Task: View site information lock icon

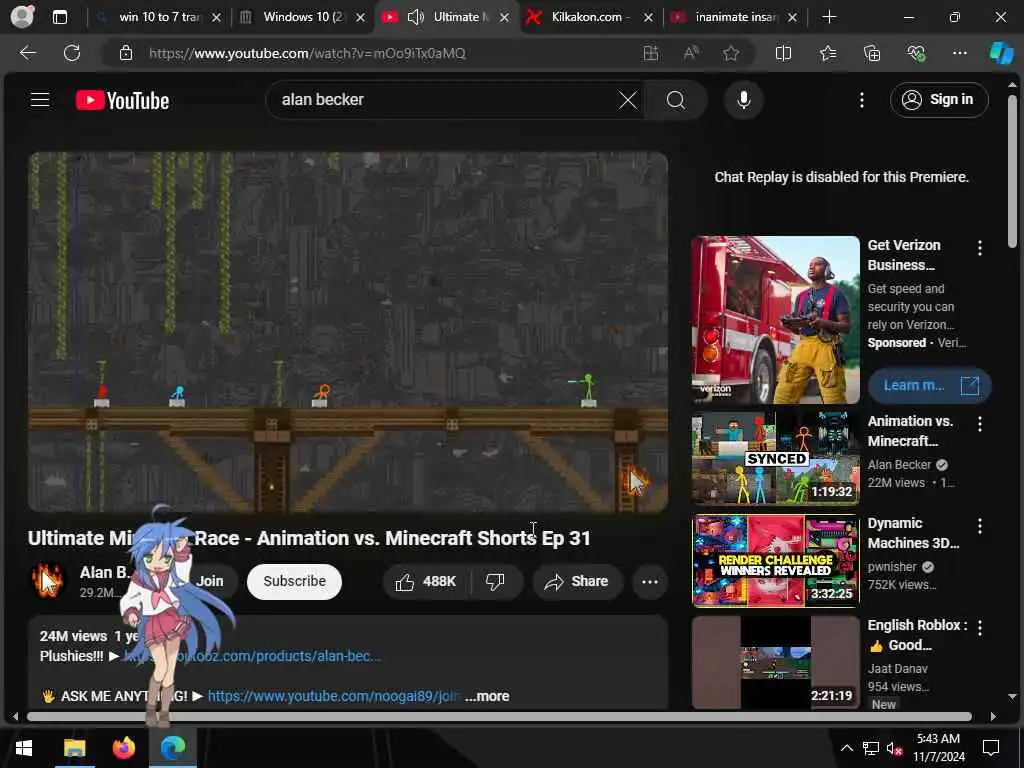Action: [x=126, y=53]
